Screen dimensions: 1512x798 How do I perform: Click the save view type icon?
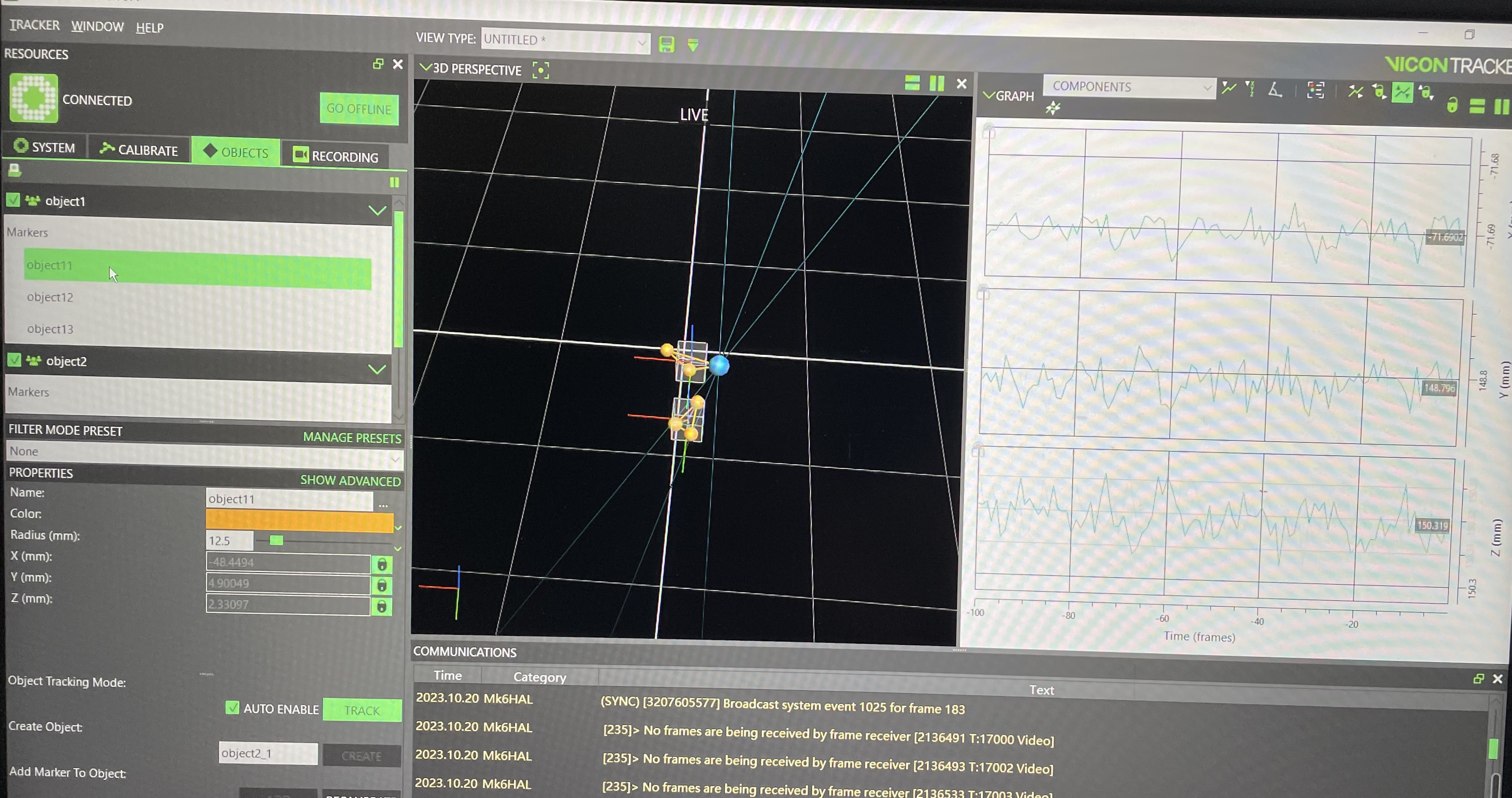tap(666, 45)
